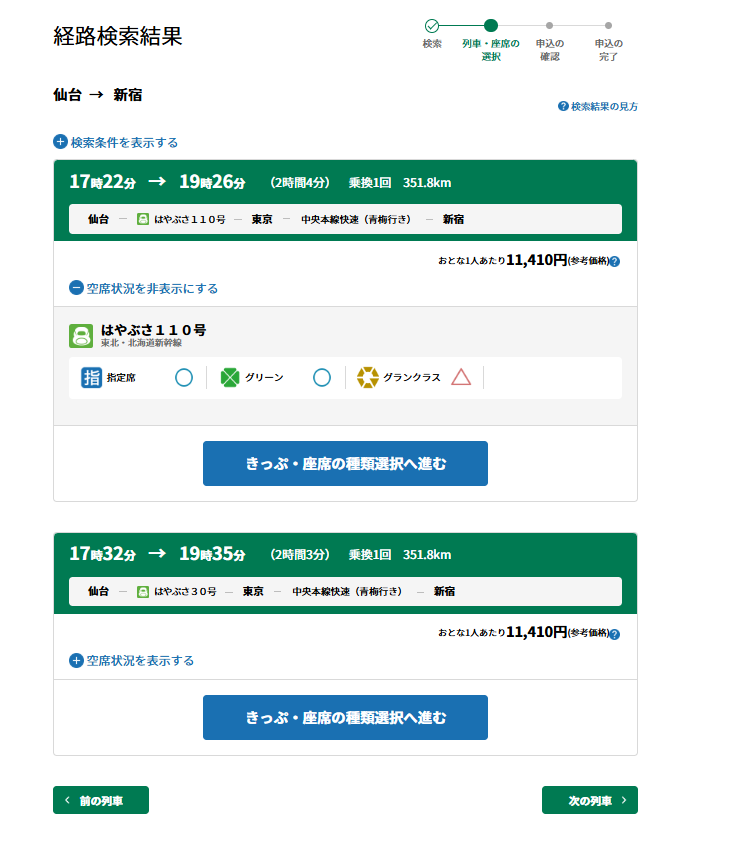
Task: Click the help icon next to first 11,410円 price
Action: point(615,262)
